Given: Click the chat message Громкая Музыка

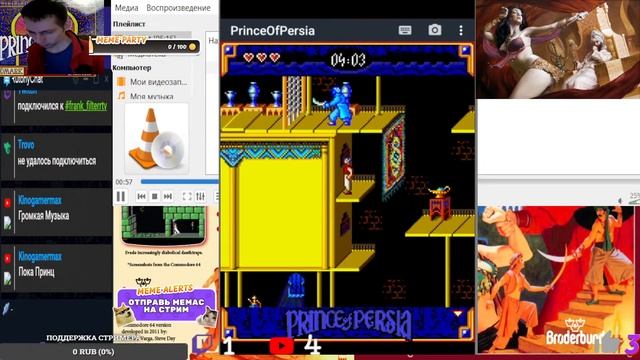Looking at the screenshot, I should pos(44,216).
